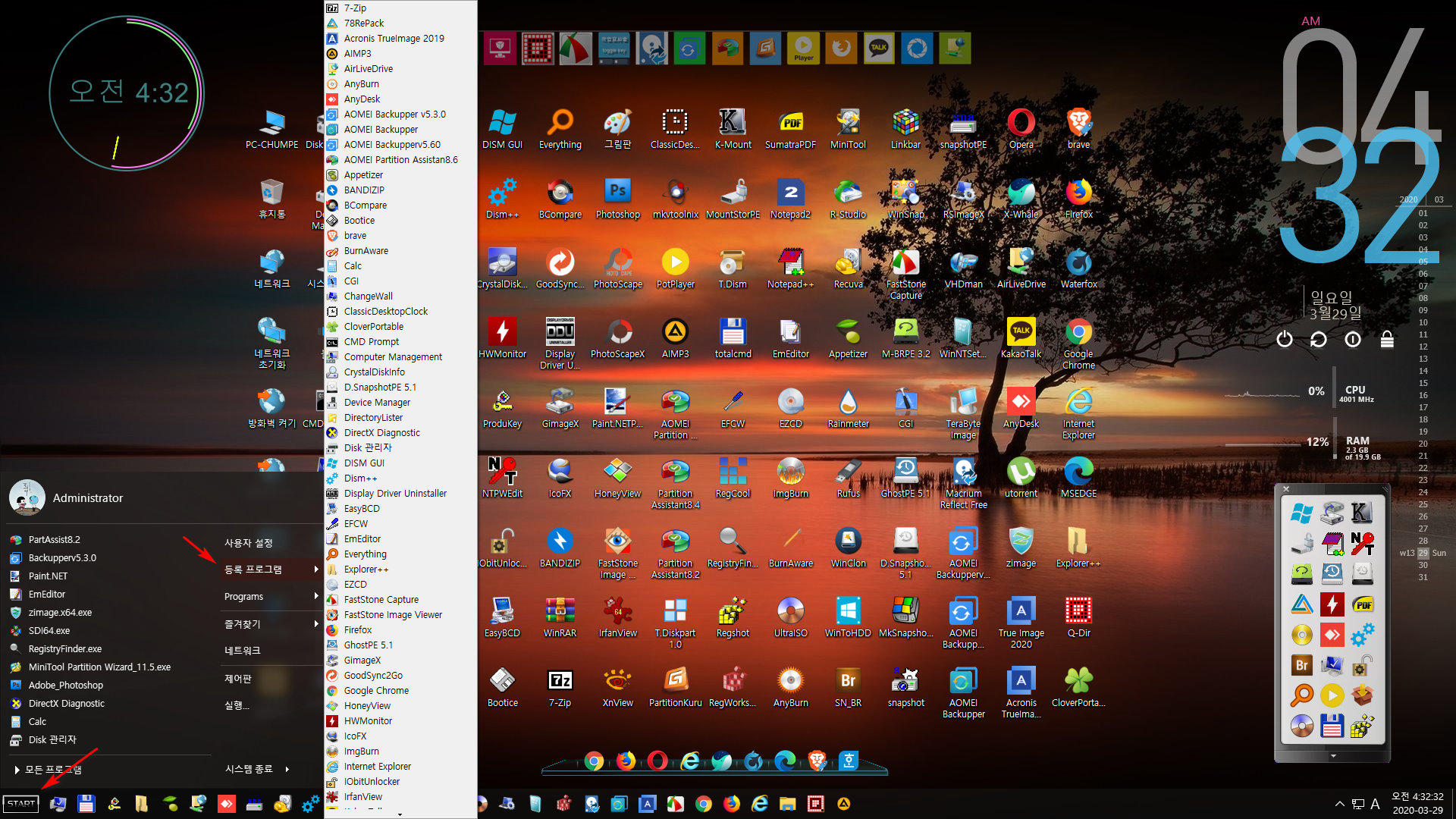Image resolution: width=1456 pixels, height=819 pixels.
Task: Open MiniTool Partition Wizard_11.5.exe recent entry
Action: coord(99,667)
